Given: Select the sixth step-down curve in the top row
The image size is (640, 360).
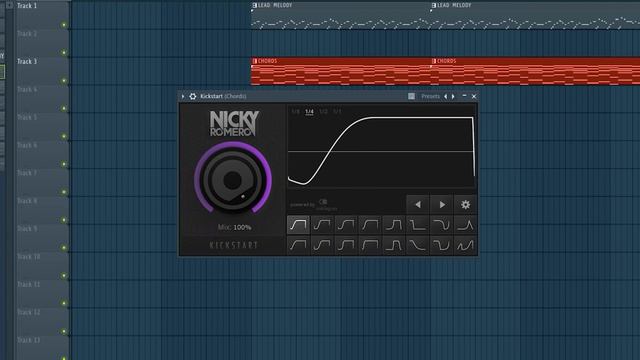Looking at the screenshot, I should (x=418, y=225).
